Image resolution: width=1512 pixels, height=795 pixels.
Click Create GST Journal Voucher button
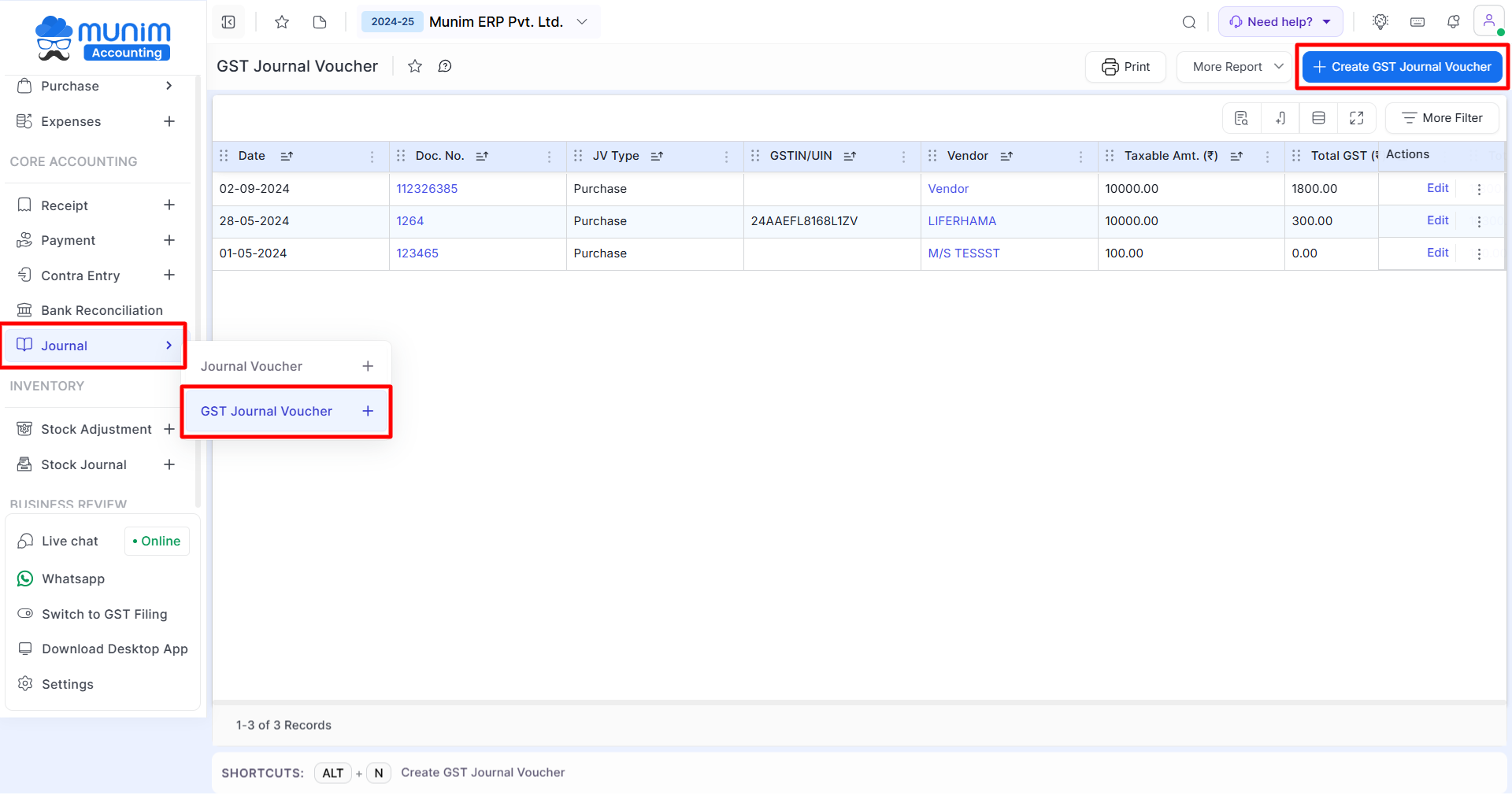coord(1403,67)
